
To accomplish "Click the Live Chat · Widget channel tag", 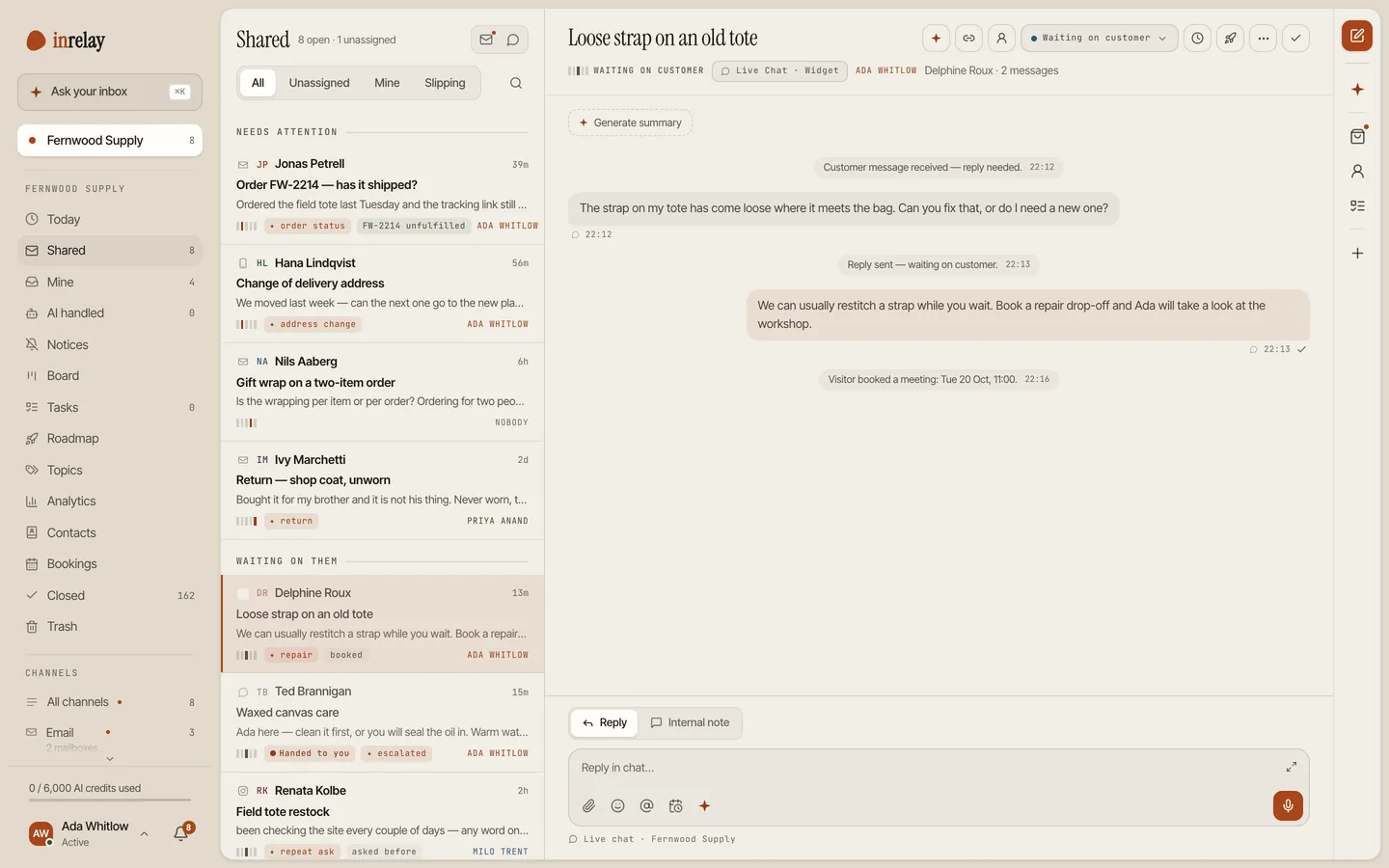I will coord(779,71).
